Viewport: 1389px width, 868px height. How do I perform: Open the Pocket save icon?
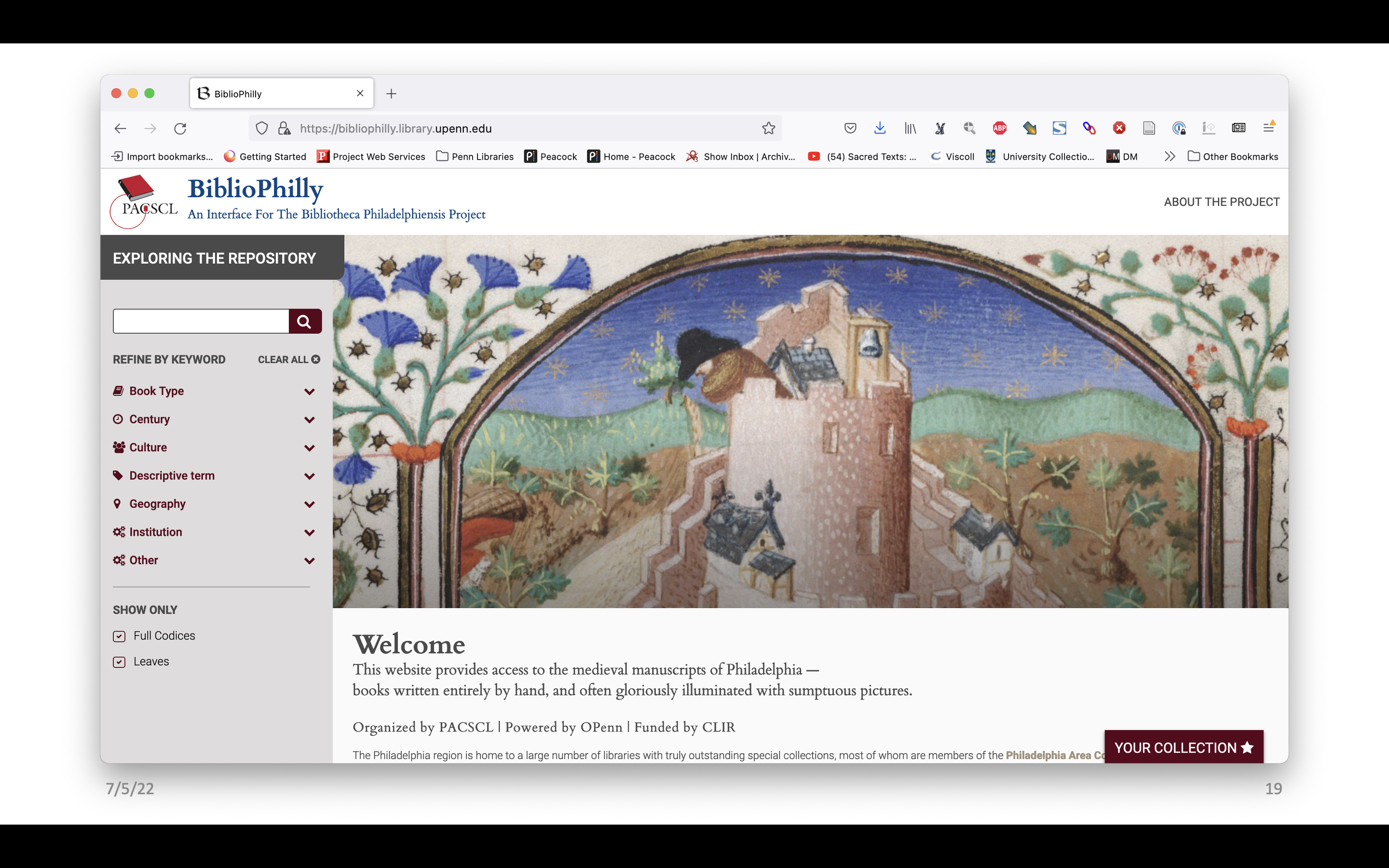click(x=850, y=129)
